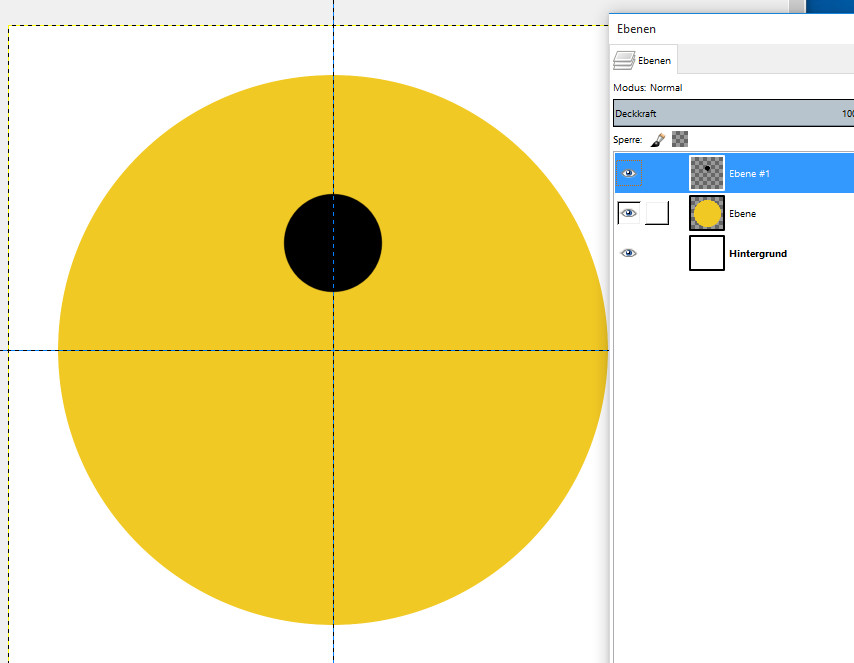Click the empty link column of the Hintergrund layer
This screenshot has height=663, width=854.
(657, 253)
